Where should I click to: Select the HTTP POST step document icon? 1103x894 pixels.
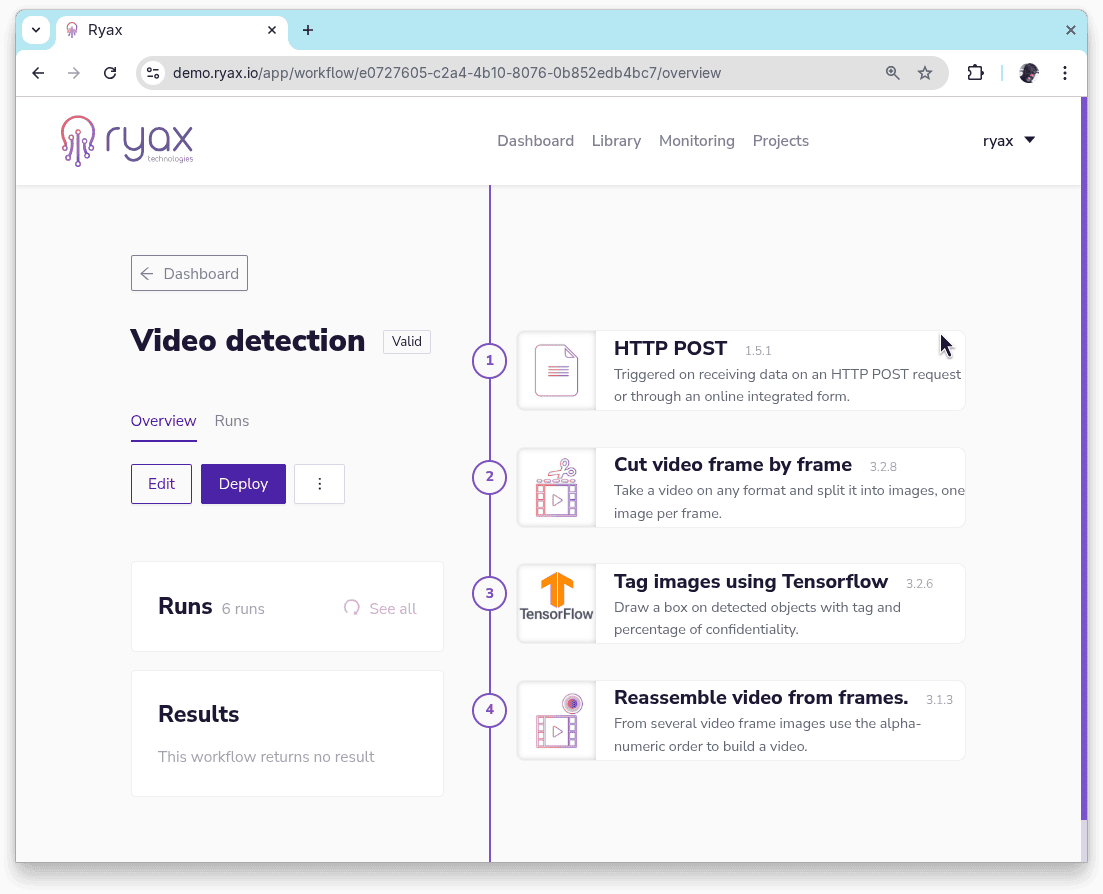(556, 369)
